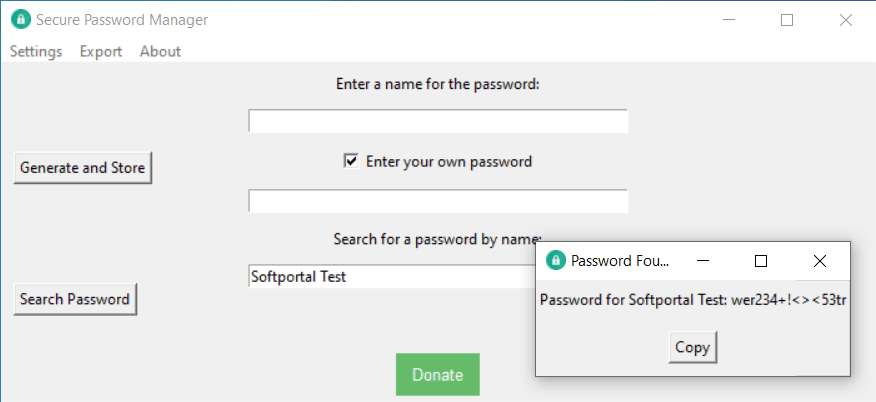Click the Secure Password Manager lock icon
This screenshot has height=402, width=876.
20,20
